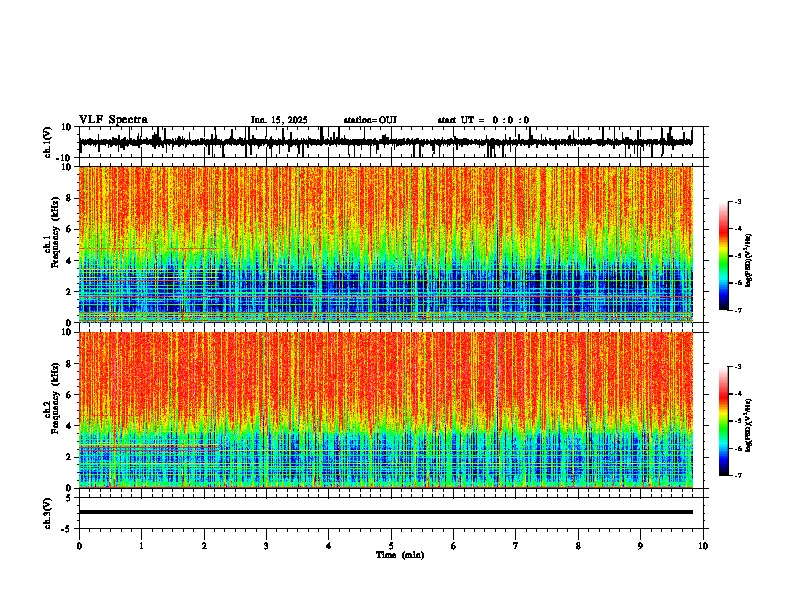The height and width of the screenshot is (612, 792).
Task: Click the '5' tick on the time axis
Action: coord(391,546)
